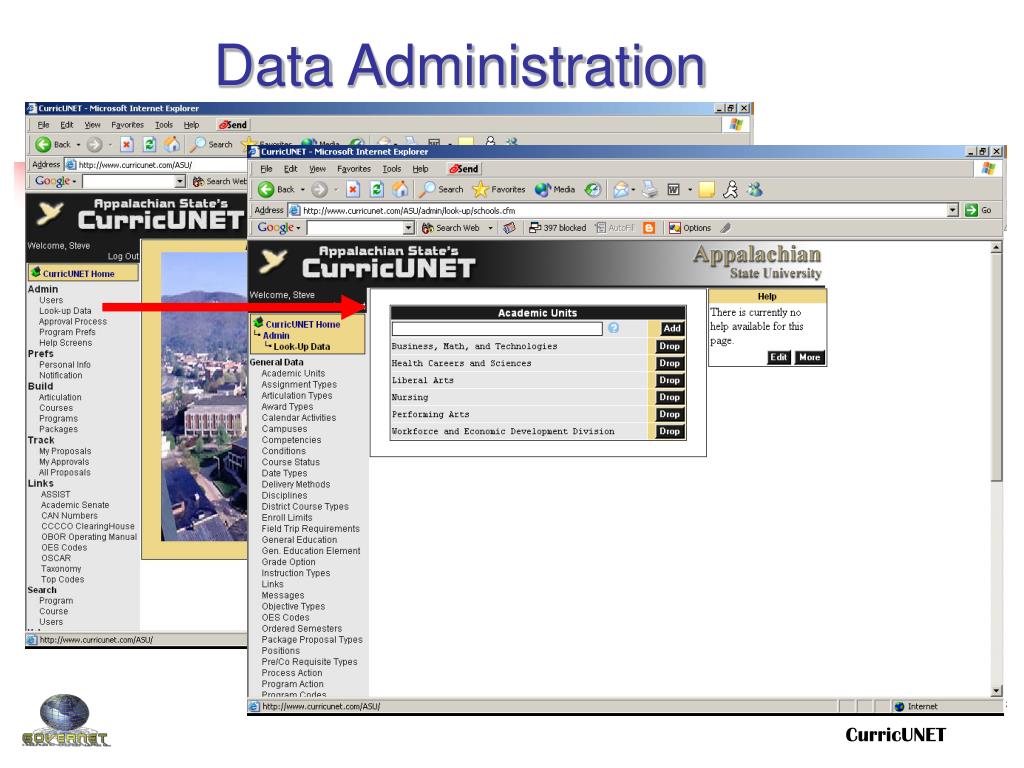This screenshot has width=1024, height=768.
Task: Refresh the page in front browser window
Action: (x=376, y=189)
